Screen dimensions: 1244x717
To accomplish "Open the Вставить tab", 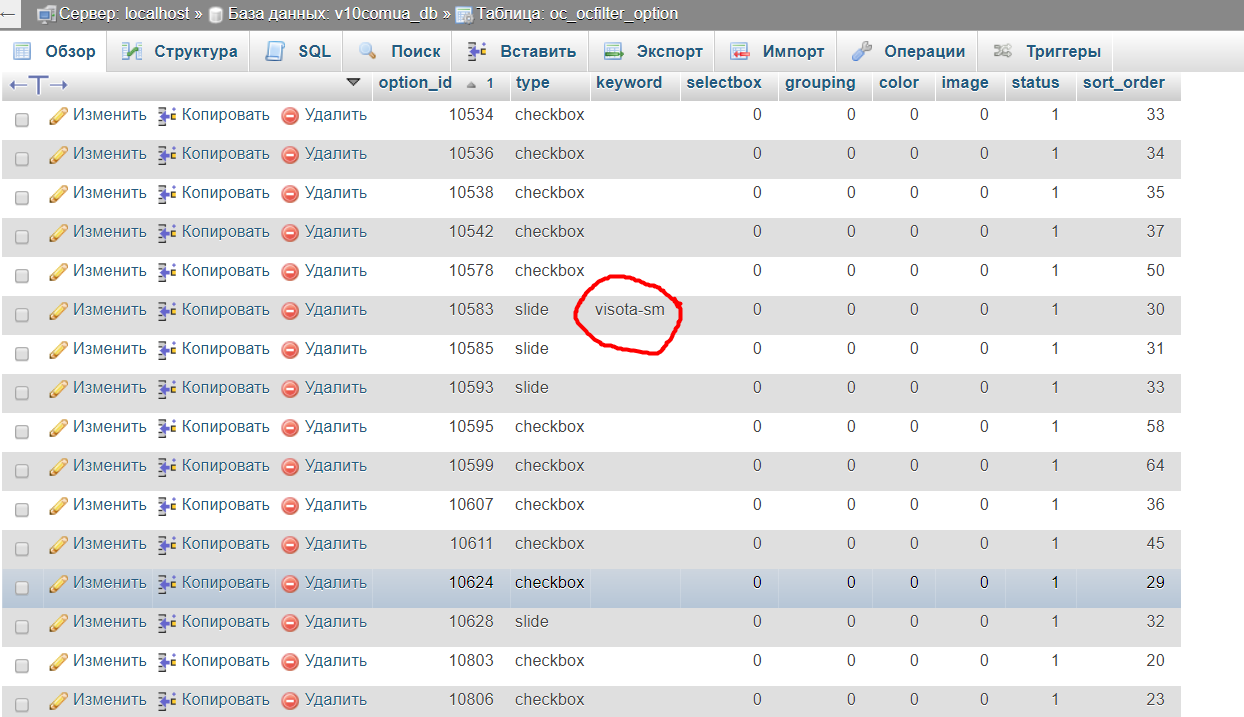I will tap(521, 51).
